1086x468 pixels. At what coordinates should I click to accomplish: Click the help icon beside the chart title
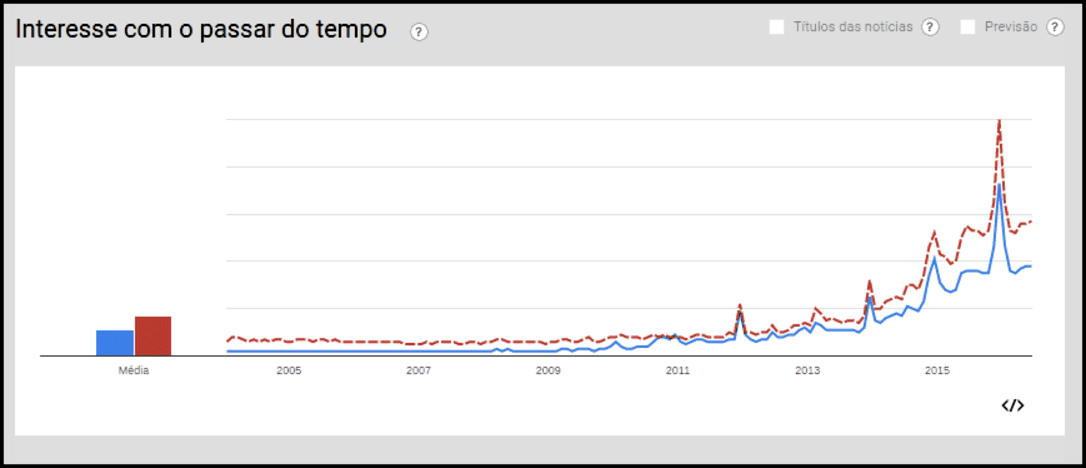(419, 32)
